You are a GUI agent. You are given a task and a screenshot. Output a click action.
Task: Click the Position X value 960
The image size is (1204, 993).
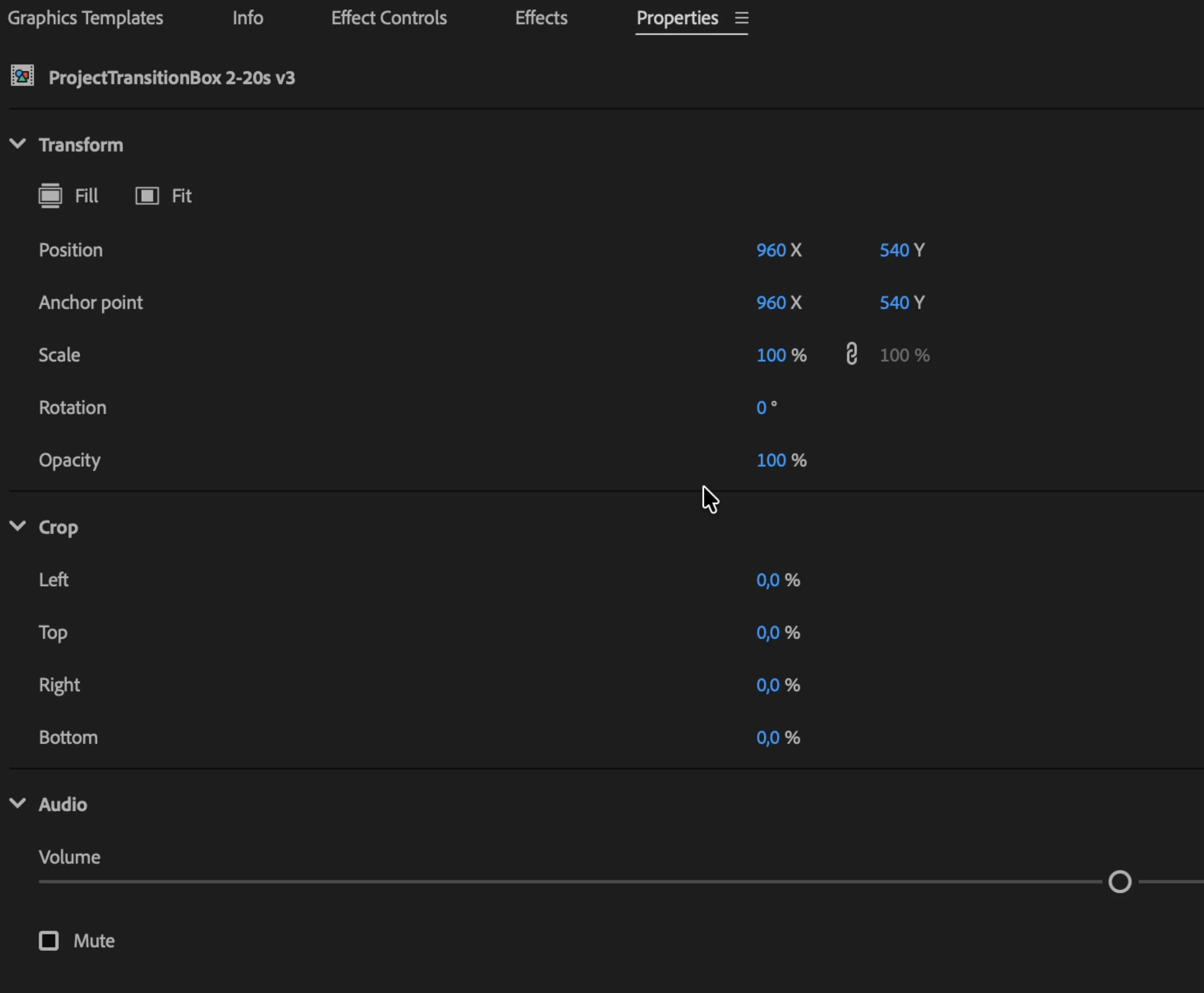click(770, 250)
